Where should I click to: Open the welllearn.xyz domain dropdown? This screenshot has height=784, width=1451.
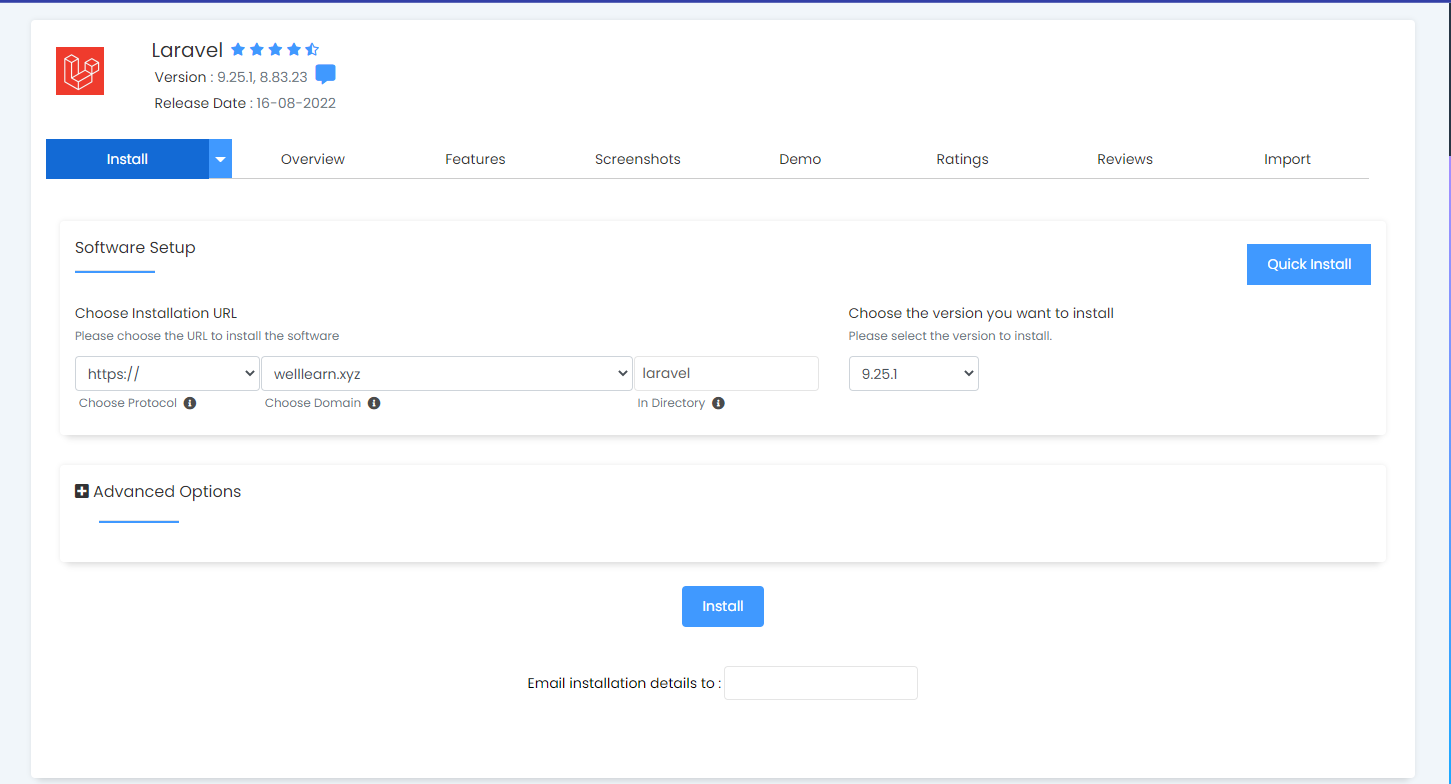(447, 374)
